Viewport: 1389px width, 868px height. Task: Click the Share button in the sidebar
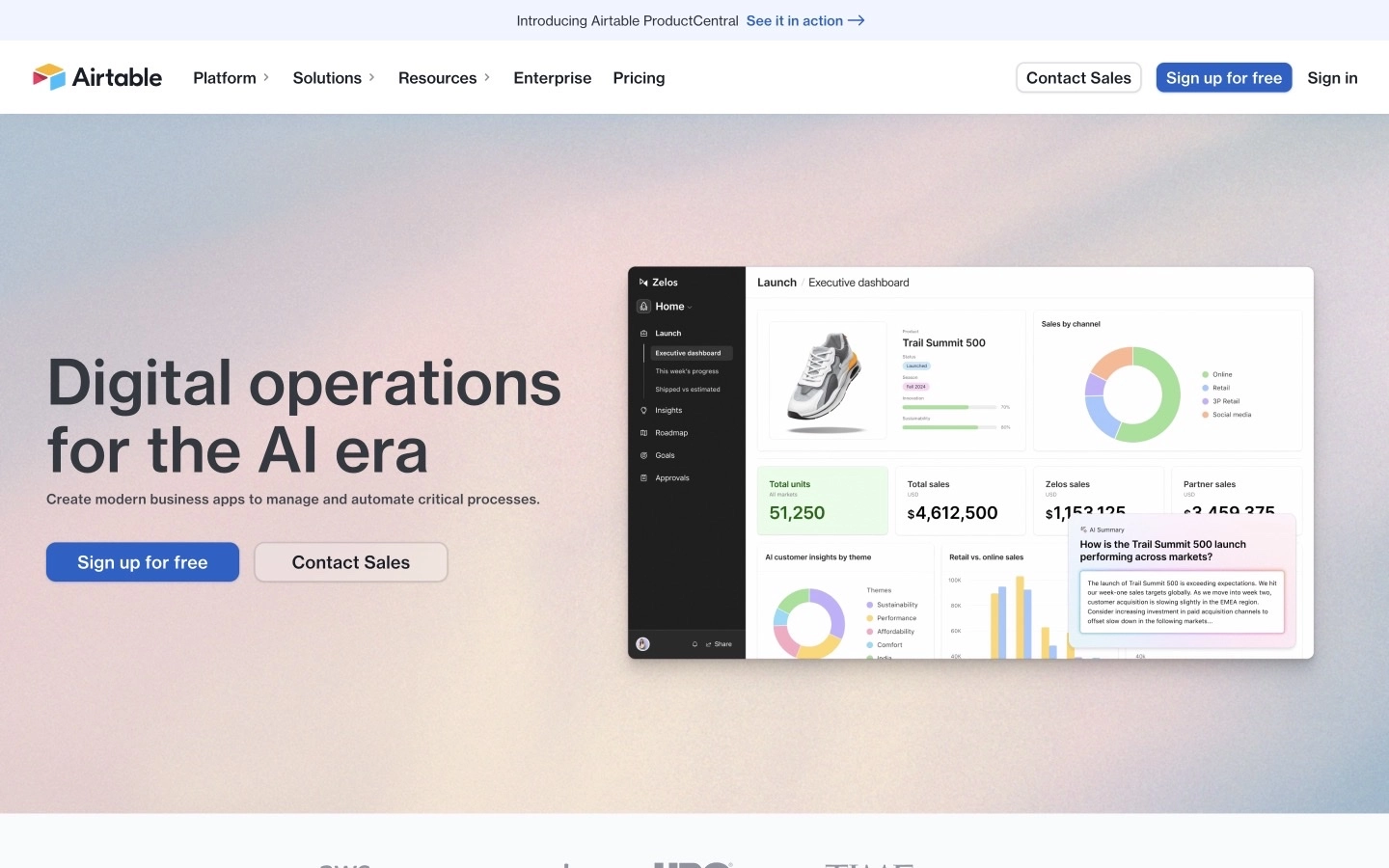(719, 644)
